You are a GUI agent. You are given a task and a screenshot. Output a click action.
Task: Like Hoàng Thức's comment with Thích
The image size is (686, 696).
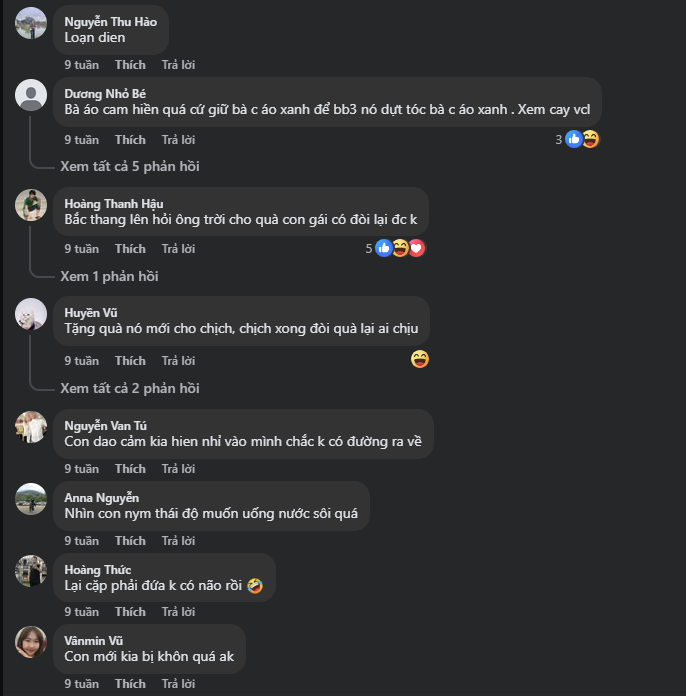(x=130, y=612)
